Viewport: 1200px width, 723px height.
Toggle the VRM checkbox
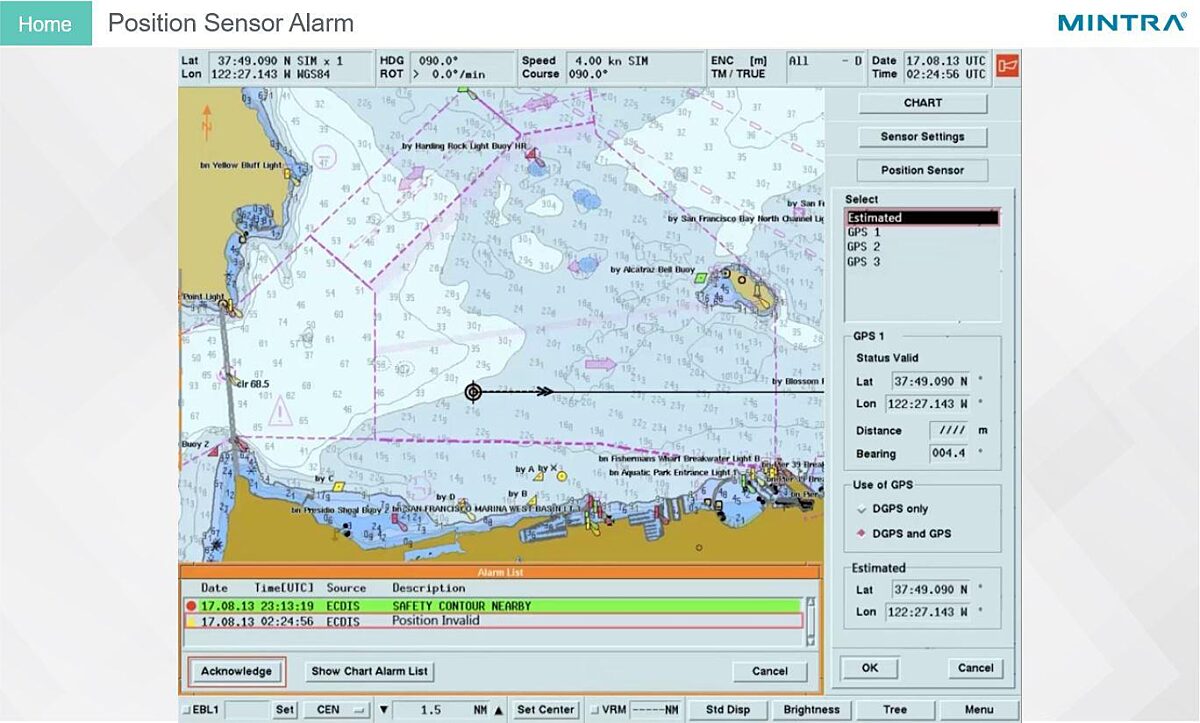[594, 710]
